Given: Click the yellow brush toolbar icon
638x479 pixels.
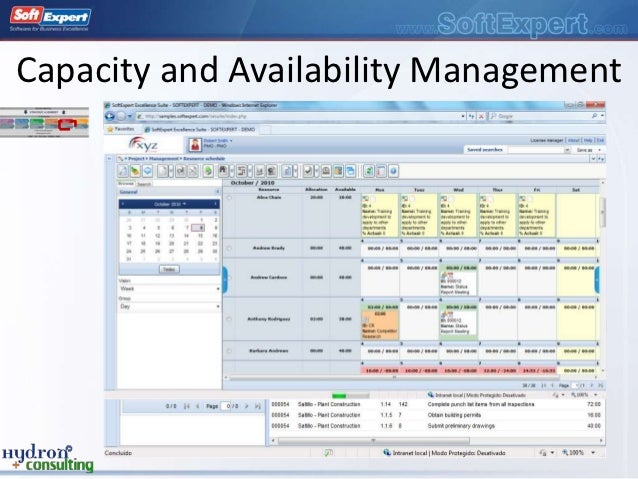Looking at the screenshot, I should click(135, 171).
